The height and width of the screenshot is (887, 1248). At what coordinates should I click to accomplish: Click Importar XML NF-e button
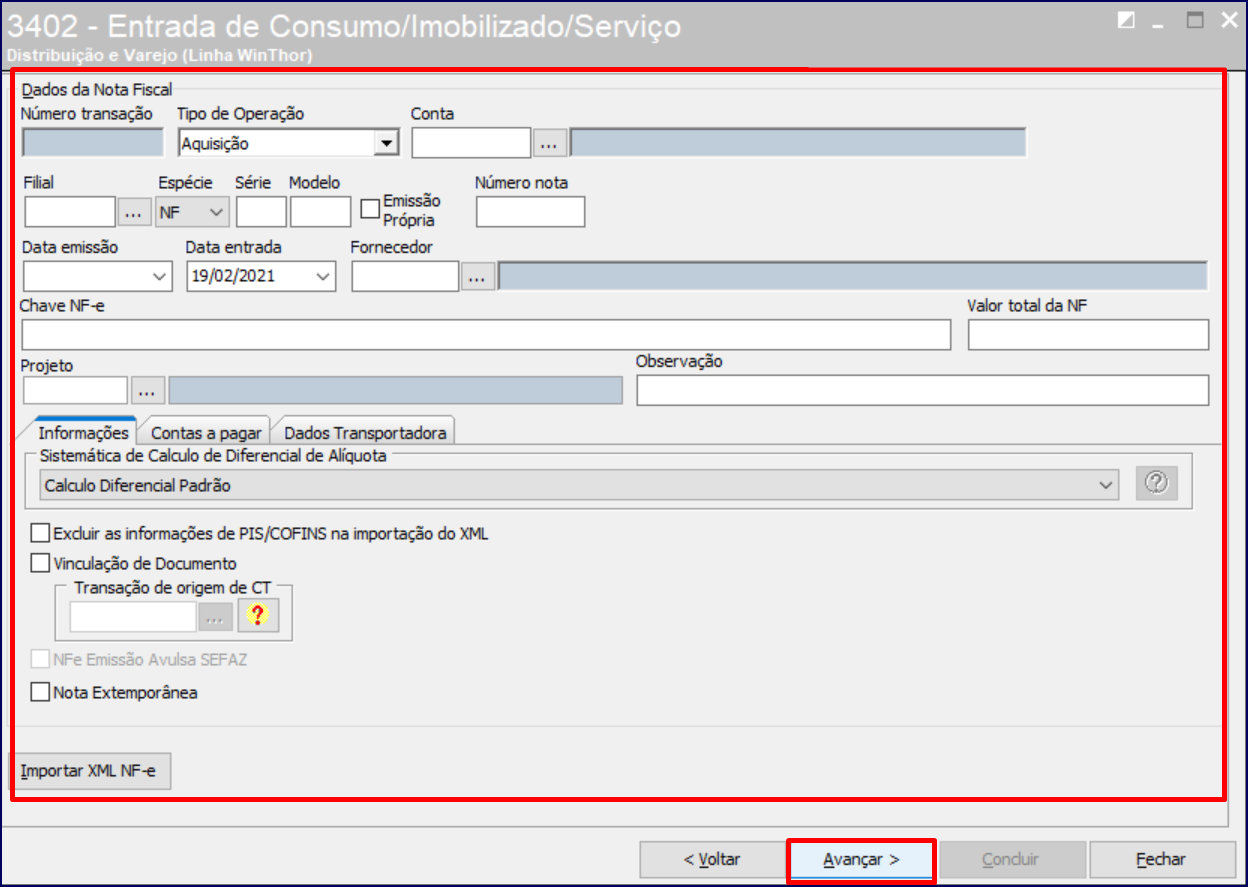[89, 771]
